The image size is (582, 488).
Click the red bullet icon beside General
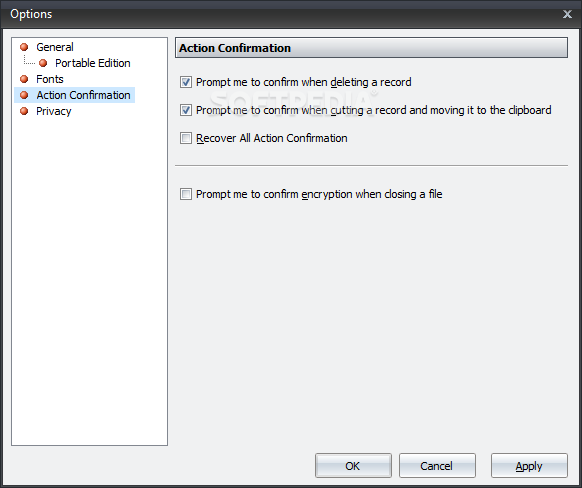[24, 47]
